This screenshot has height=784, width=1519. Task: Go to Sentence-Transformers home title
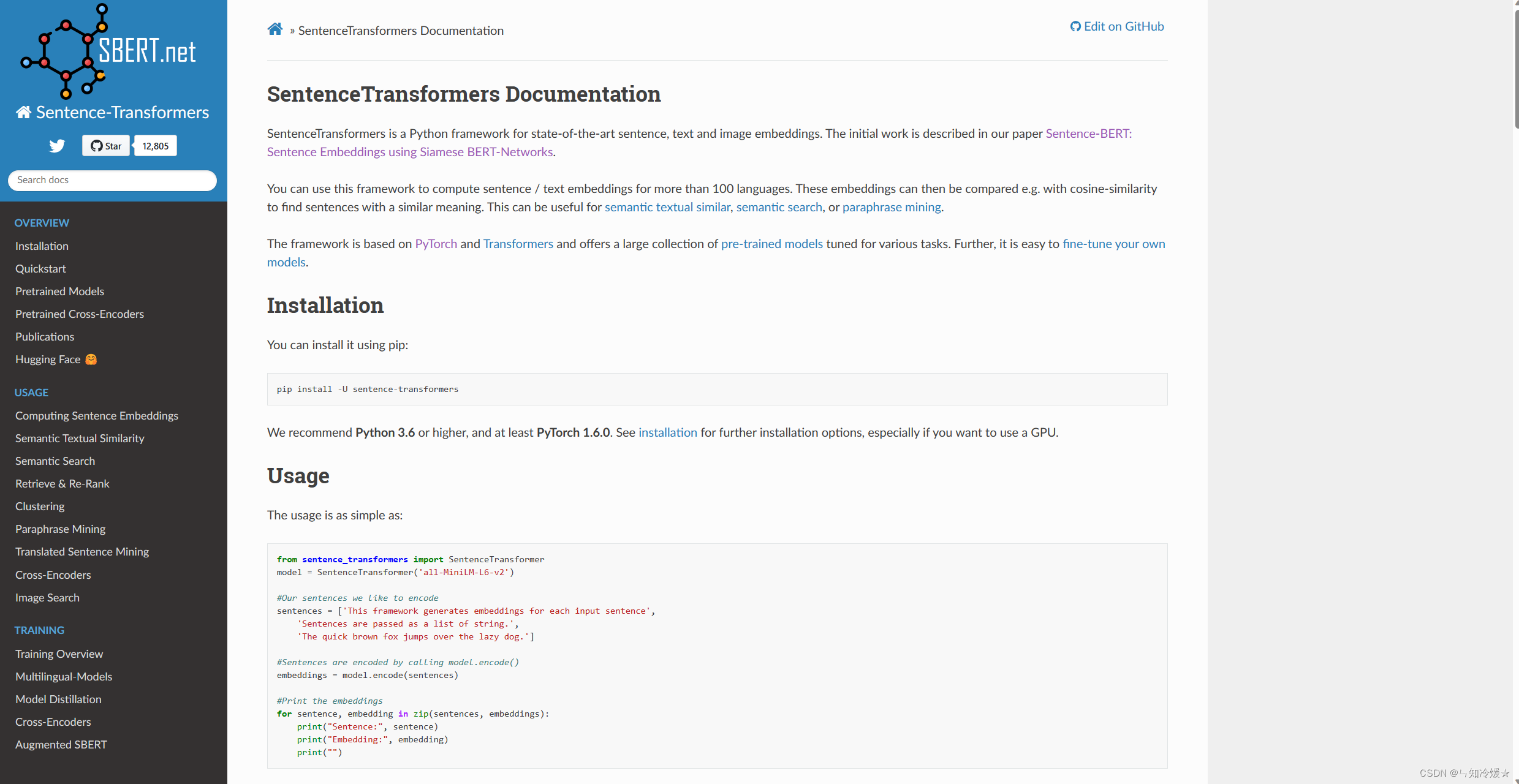point(113,112)
